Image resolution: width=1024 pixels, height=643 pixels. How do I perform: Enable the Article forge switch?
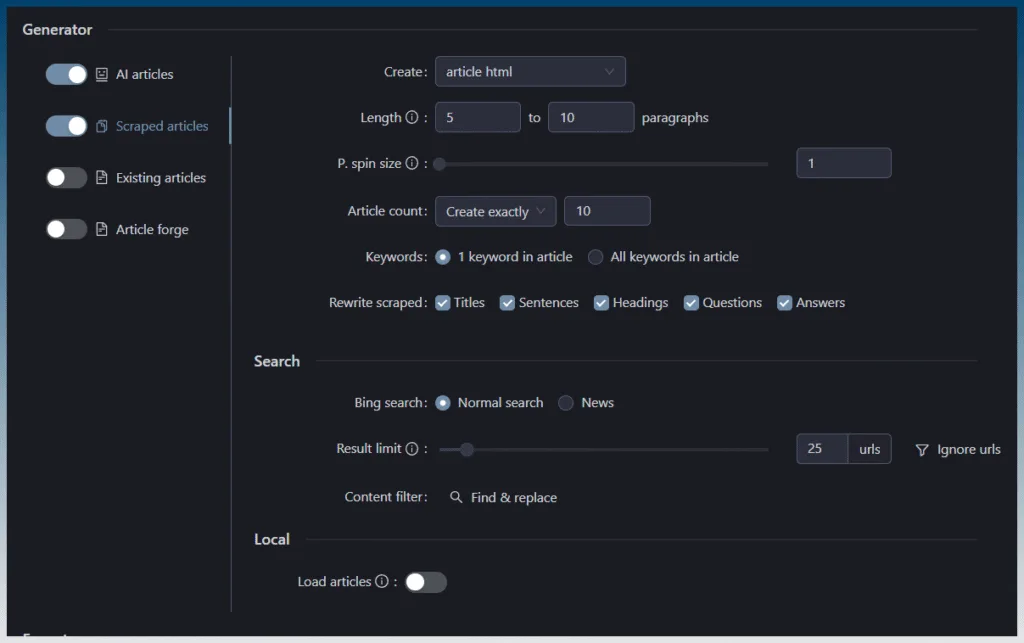[x=66, y=229]
